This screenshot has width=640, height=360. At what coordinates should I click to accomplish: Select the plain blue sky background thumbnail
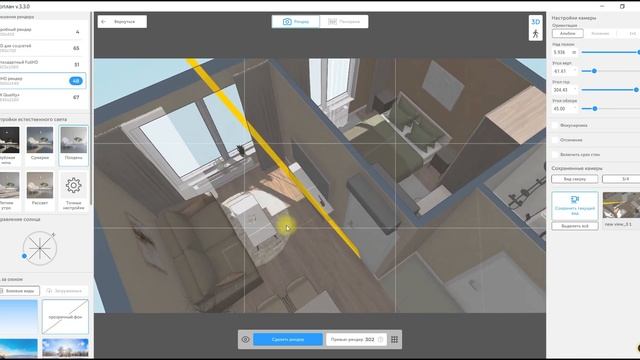point(18,317)
